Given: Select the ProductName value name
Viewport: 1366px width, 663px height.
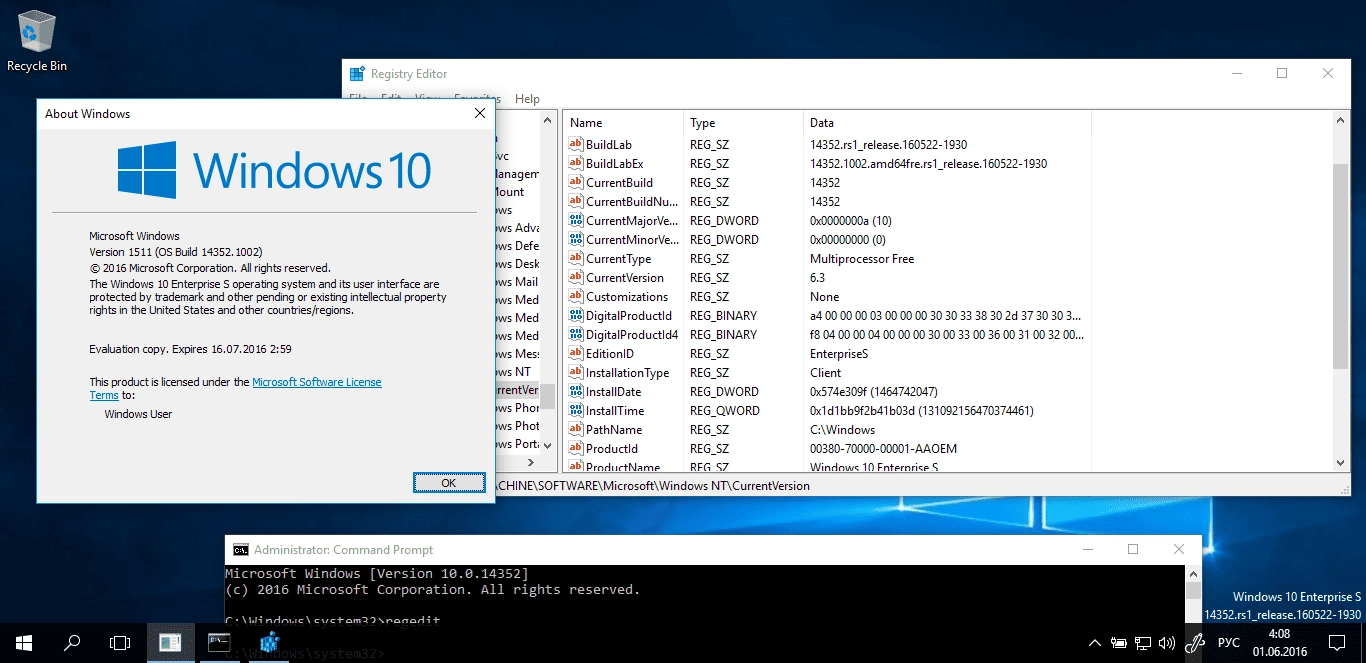Looking at the screenshot, I should click(x=623, y=467).
